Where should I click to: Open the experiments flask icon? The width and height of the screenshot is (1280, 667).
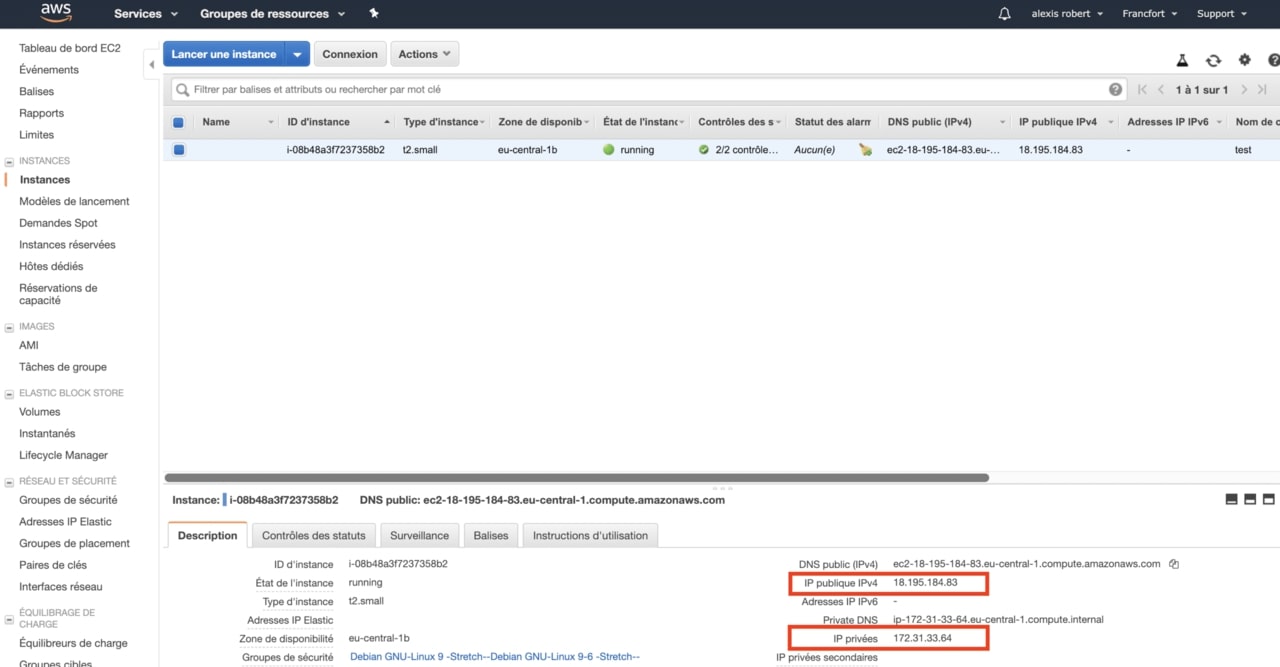(1182, 61)
